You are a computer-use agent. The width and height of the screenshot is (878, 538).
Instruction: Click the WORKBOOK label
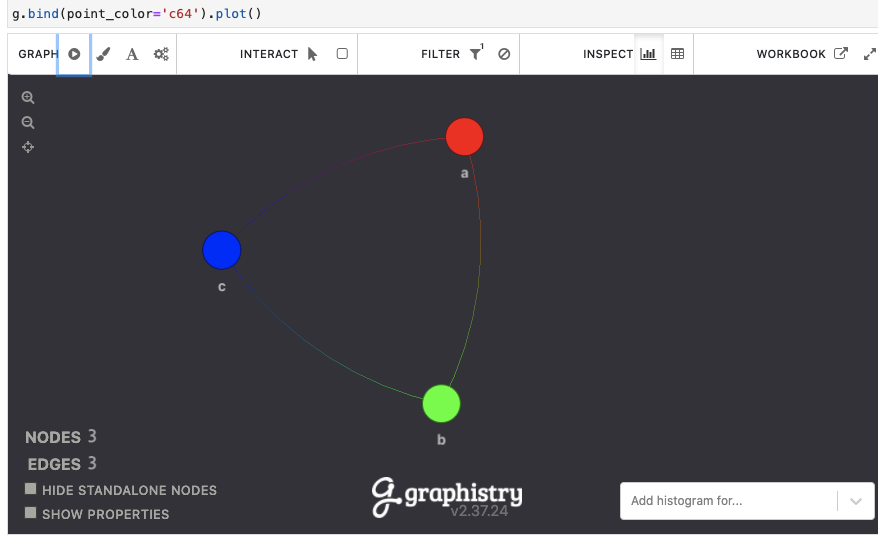click(x=791, y=54)
